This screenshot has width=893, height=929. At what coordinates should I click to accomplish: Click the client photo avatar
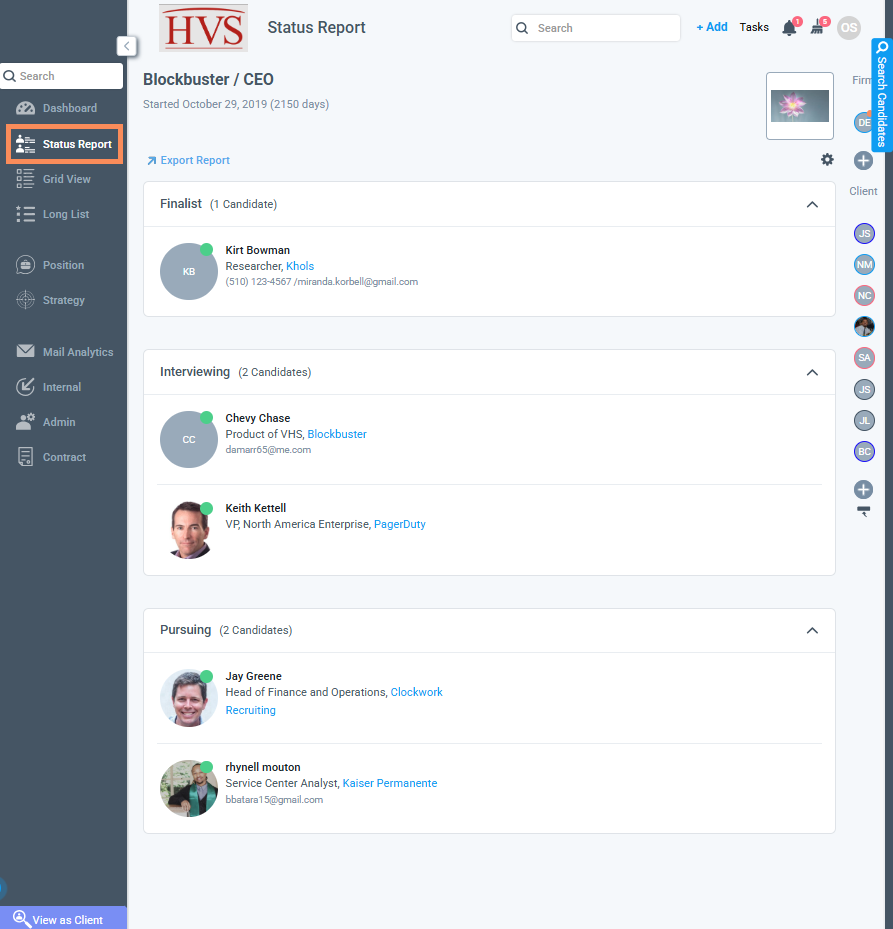(x=864, y=326)
